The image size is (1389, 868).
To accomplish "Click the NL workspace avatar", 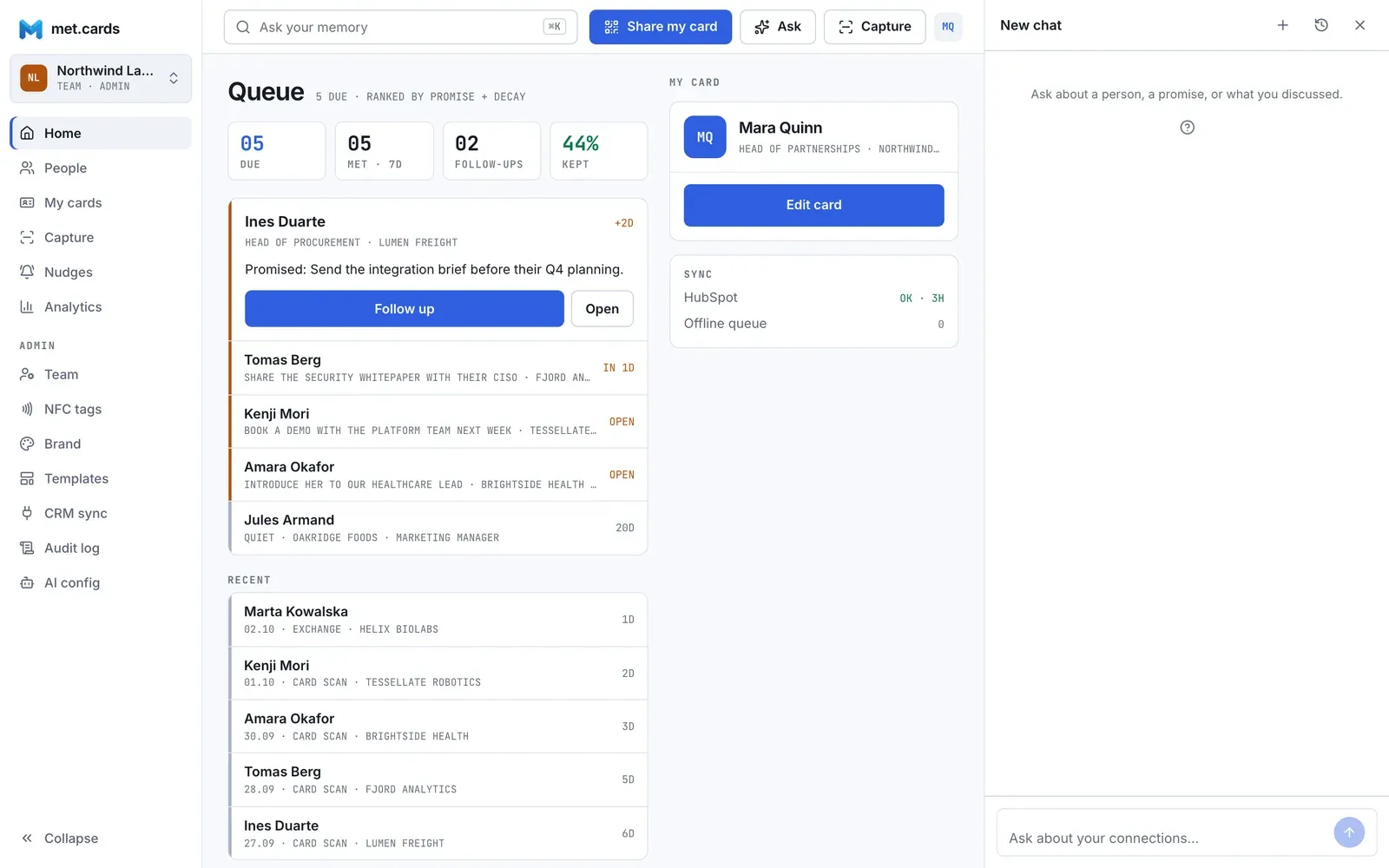I will click(x=34, y=78).
